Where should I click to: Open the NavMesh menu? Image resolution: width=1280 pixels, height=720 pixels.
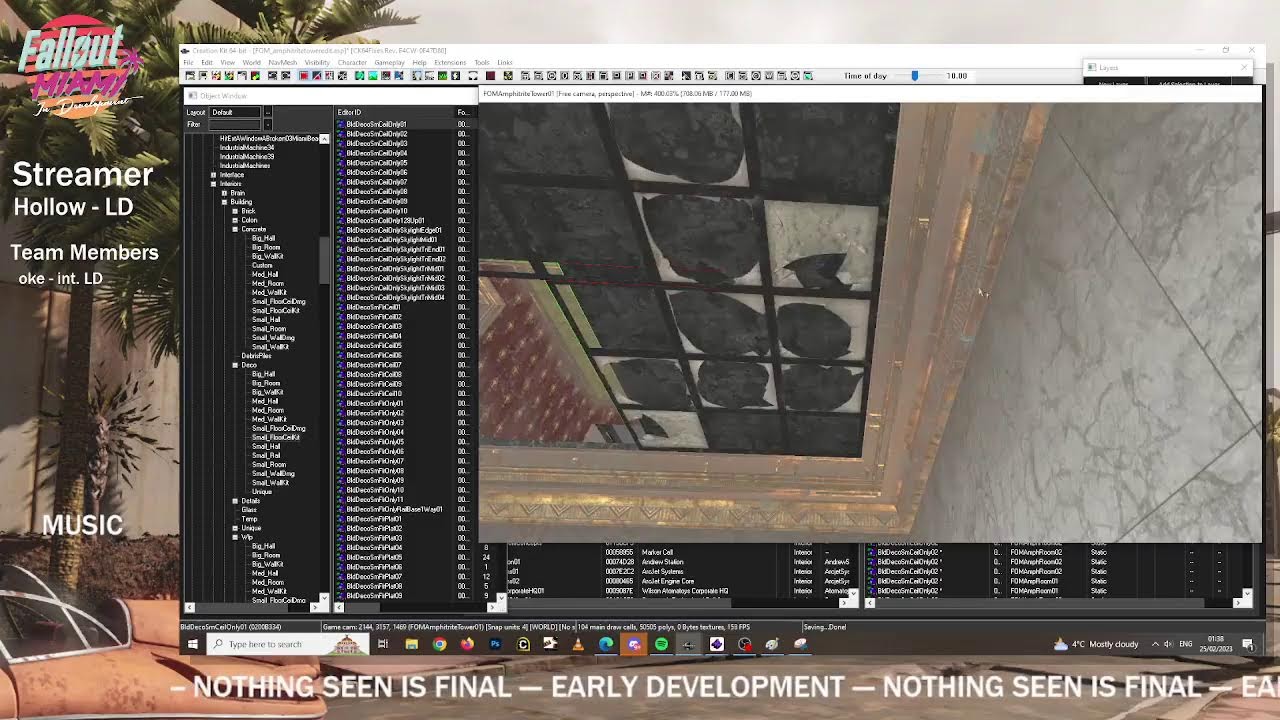pos(282,62)
